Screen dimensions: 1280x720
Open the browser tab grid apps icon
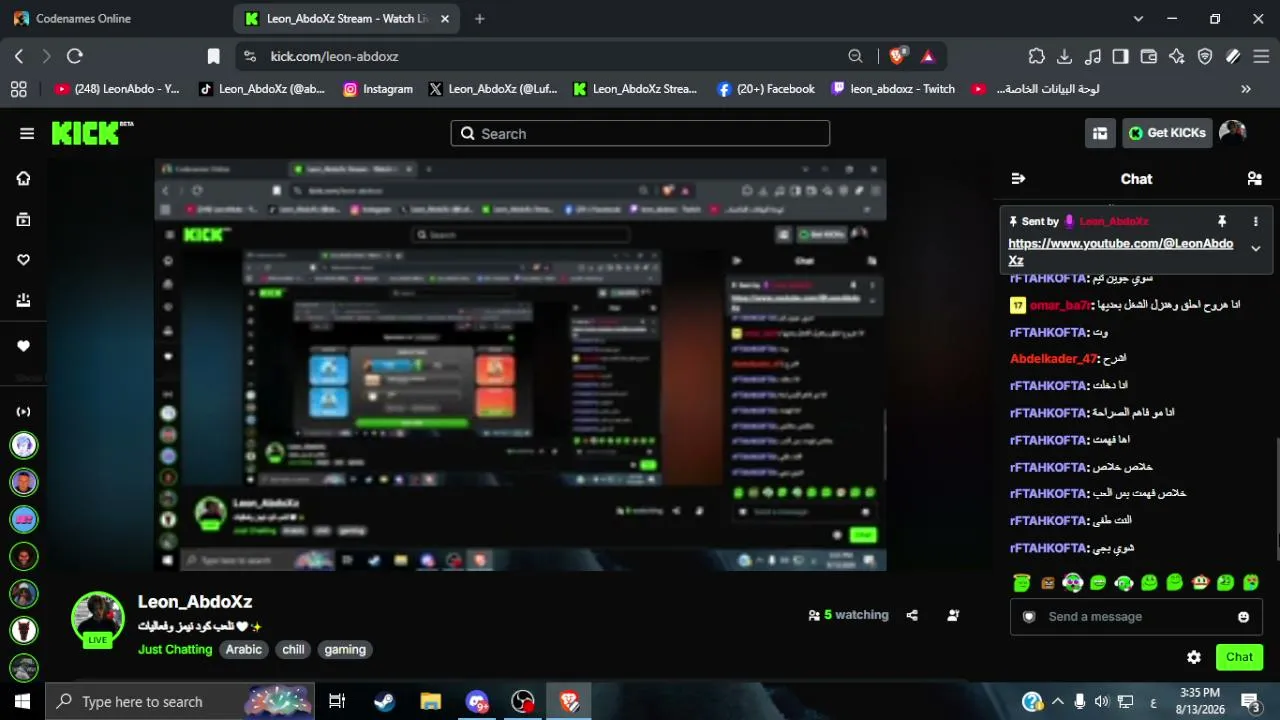pyautogui.click(x=18, y=89)
